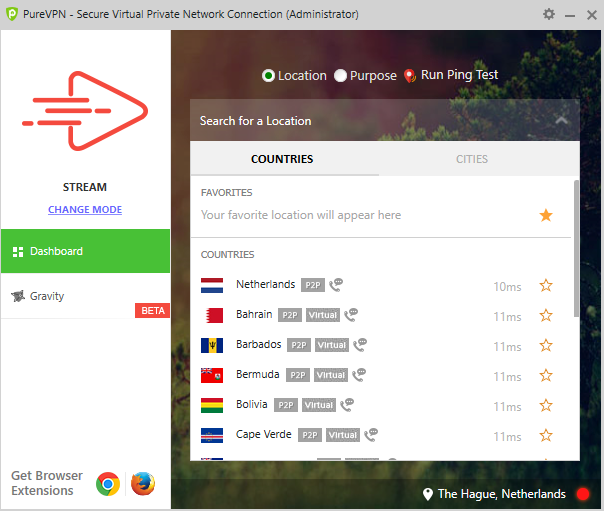Click the CHANGE MODE link

click(85, 209)
